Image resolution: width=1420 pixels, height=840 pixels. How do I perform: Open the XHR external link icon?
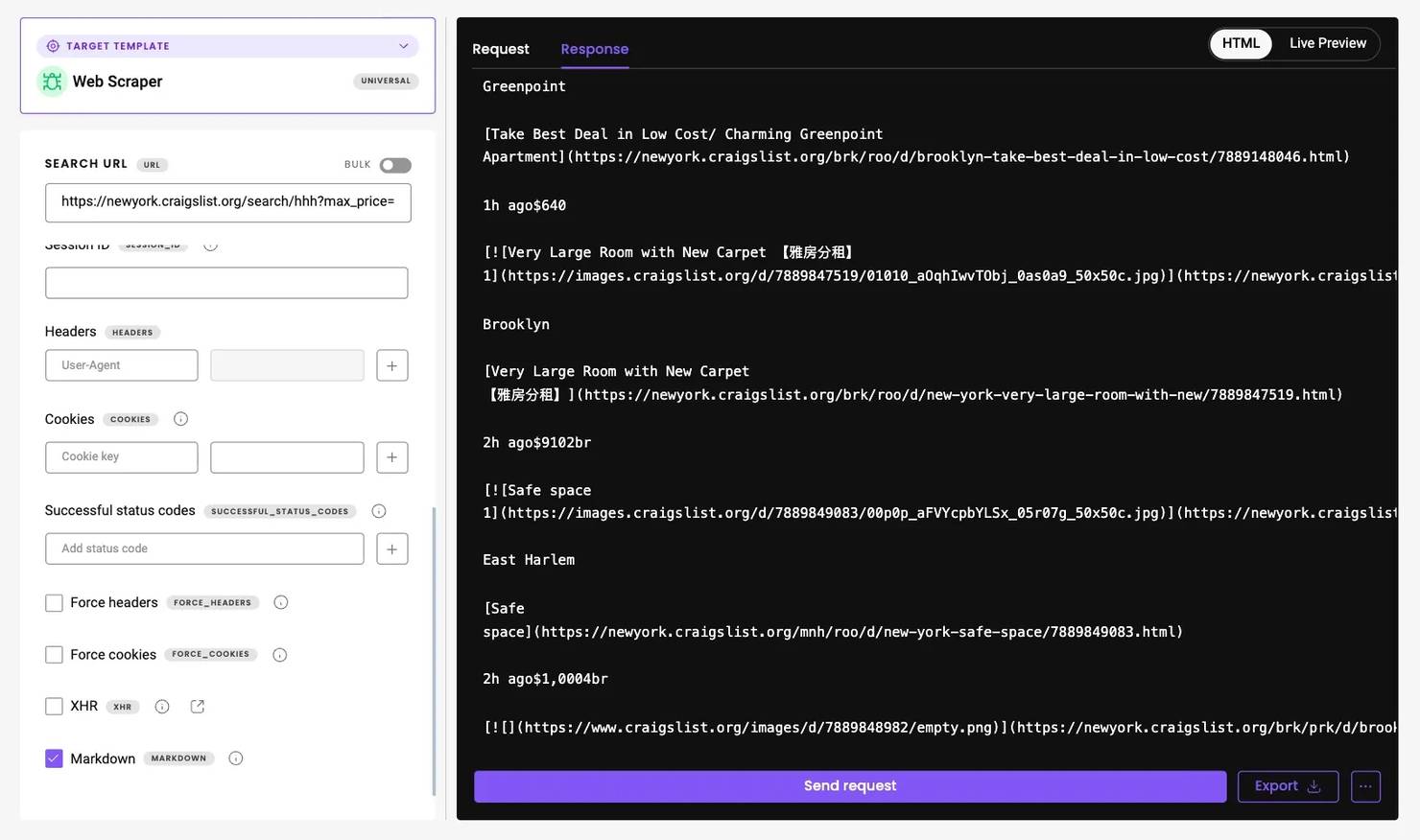pos(198,707)
